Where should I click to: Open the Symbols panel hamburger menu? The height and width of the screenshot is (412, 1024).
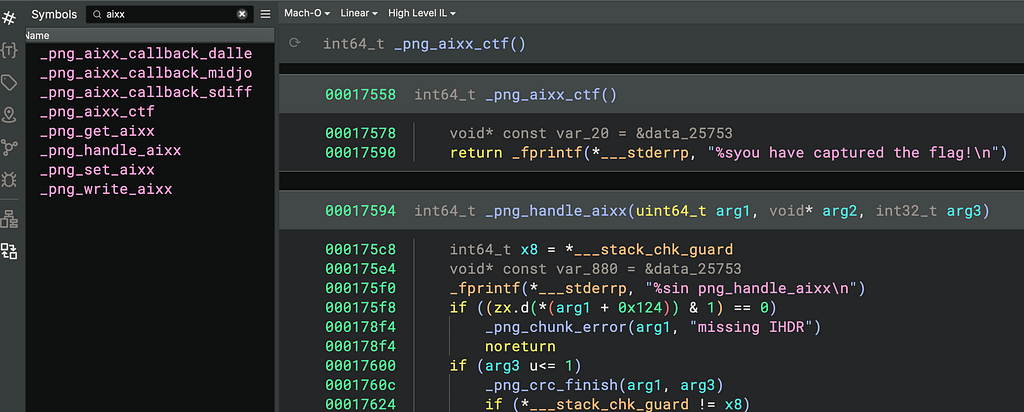(x=265, y=14)
